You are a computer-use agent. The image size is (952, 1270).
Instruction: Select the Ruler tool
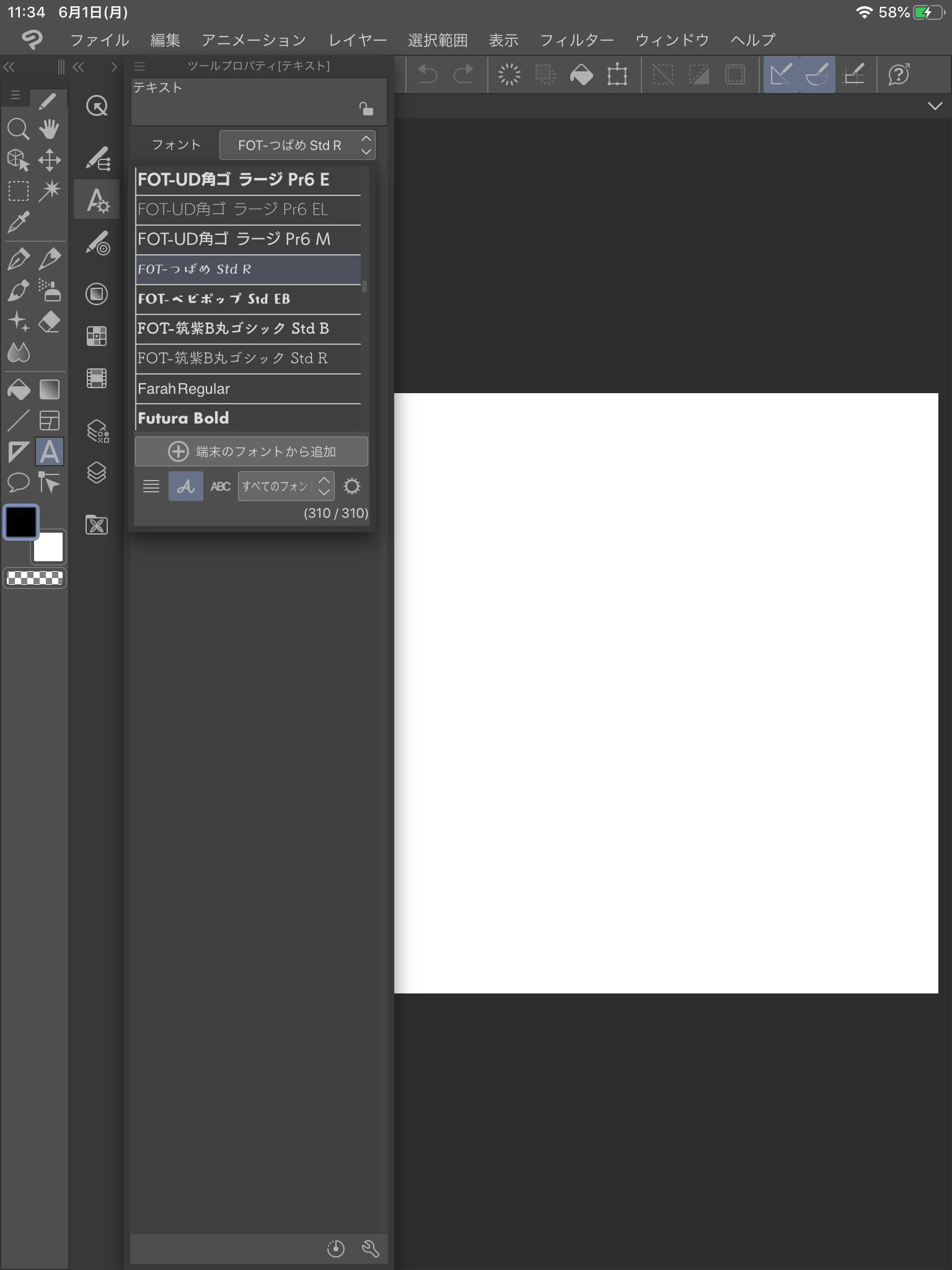[x=18, y=451]
